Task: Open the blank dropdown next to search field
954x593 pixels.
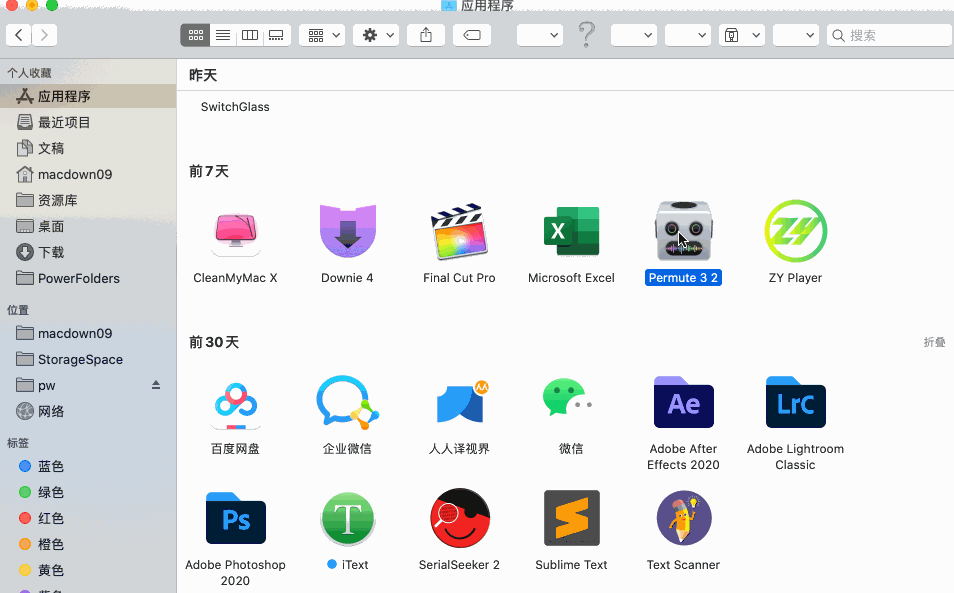Action: (796, 35)
